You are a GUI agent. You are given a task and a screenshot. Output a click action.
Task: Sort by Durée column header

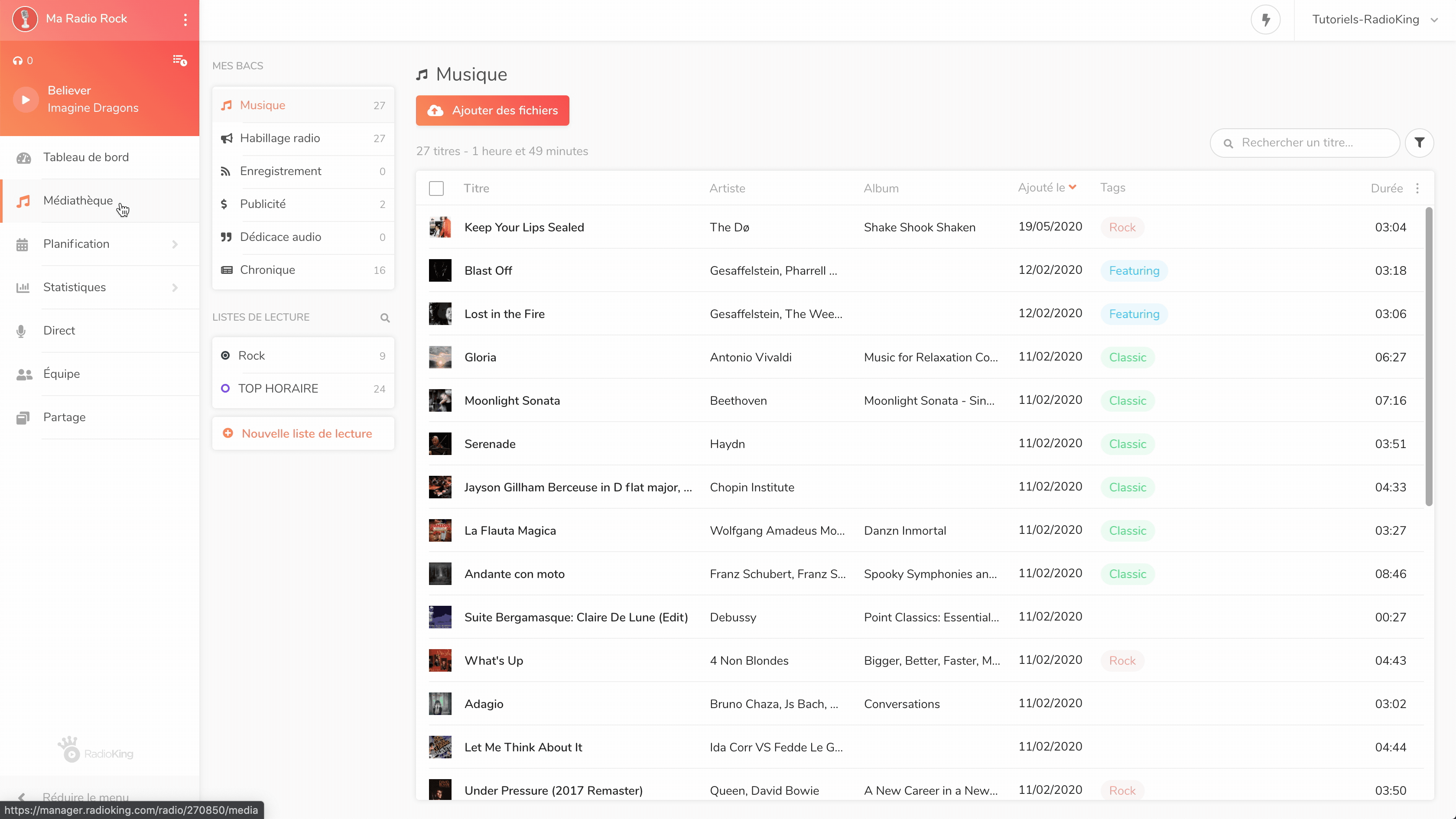click(1387, 188)
